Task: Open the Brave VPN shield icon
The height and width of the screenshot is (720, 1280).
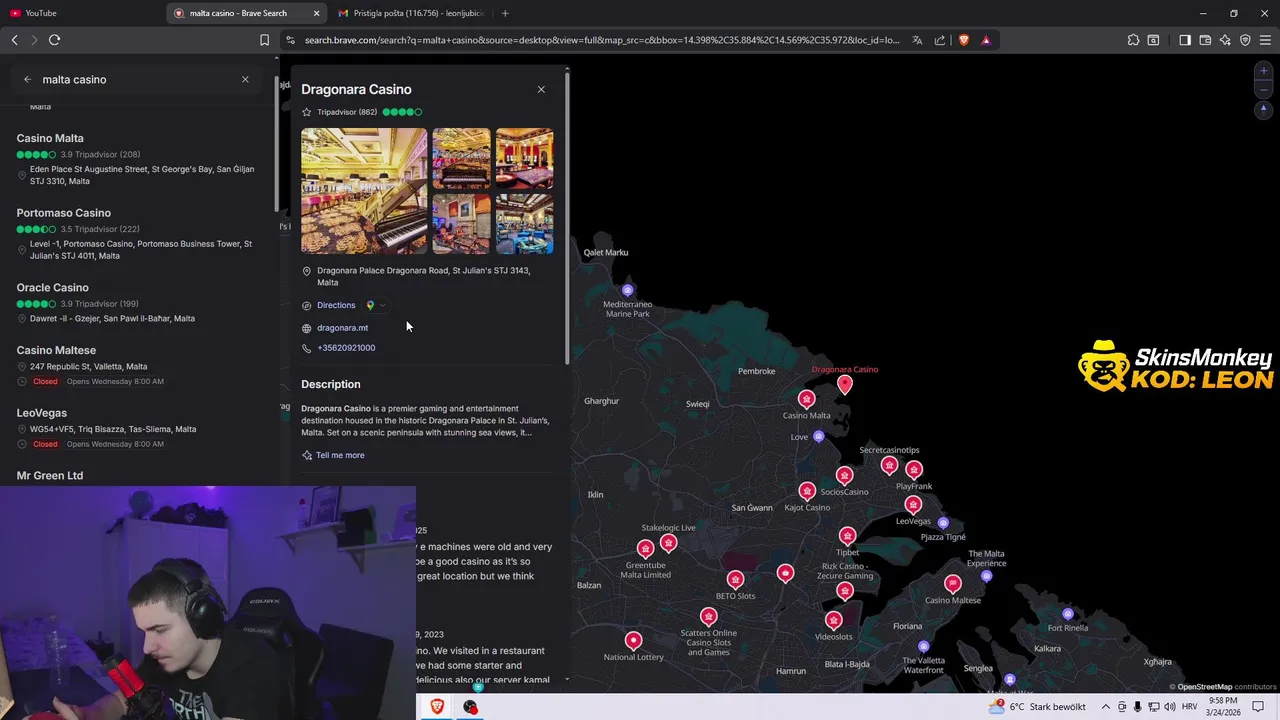Action: tap(1245, 40)
